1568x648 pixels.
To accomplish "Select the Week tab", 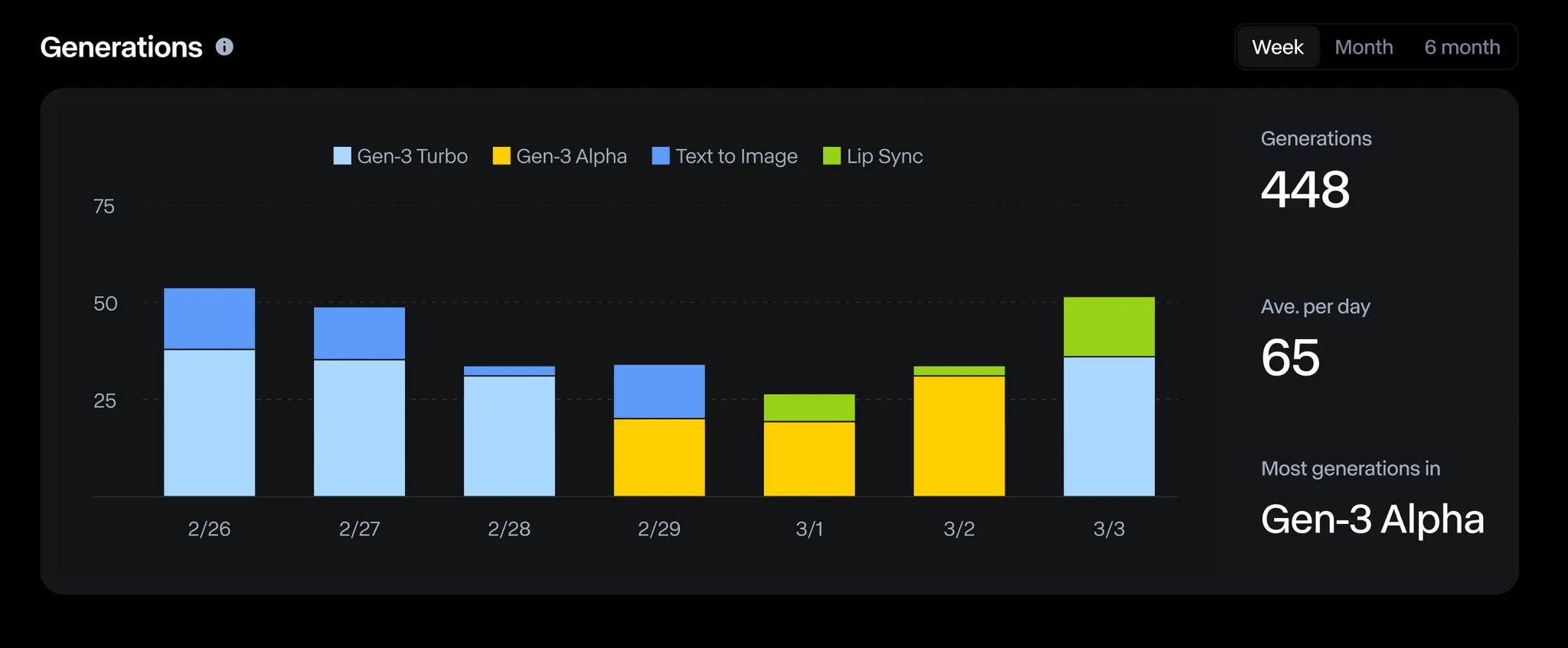I will [x=1278, y=47].
